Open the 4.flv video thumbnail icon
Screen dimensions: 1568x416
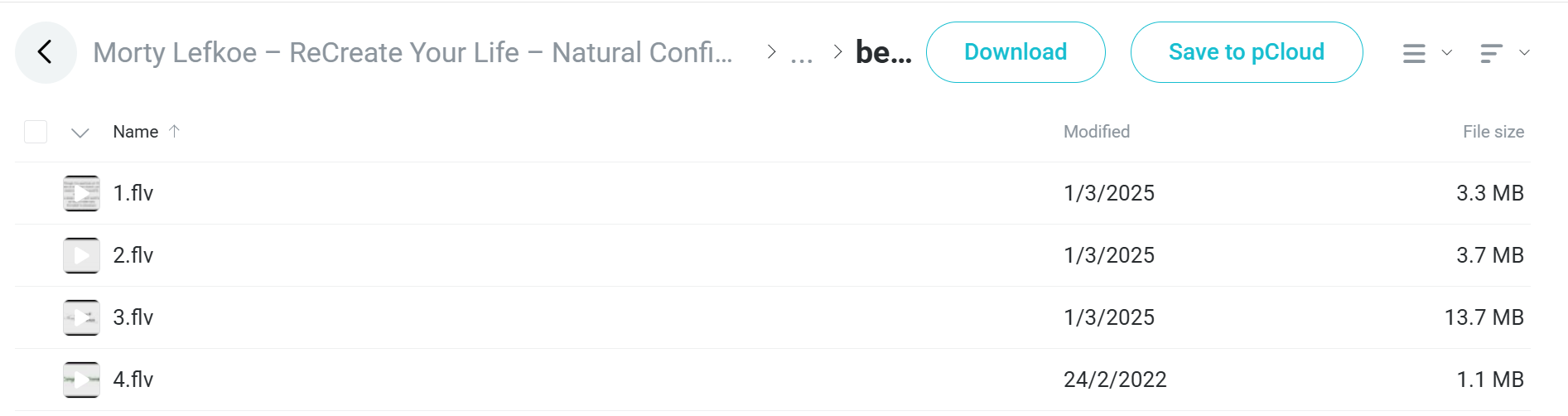[x=81, y=380]
